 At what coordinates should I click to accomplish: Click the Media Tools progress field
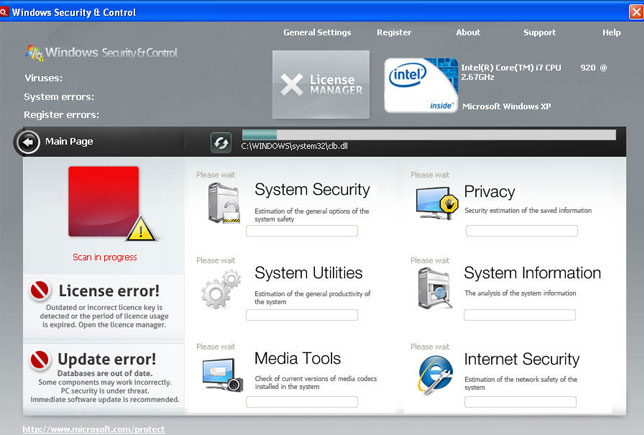point(302,402)
